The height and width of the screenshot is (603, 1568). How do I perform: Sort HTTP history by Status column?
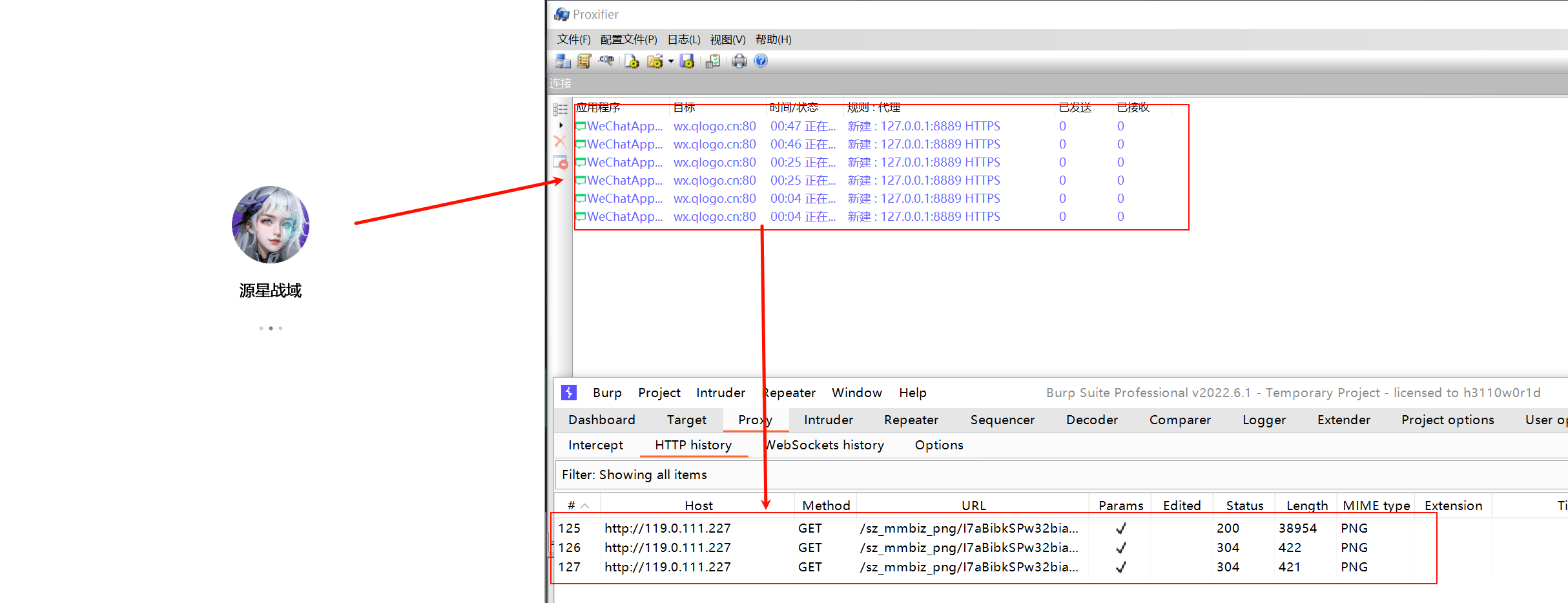1244,506
